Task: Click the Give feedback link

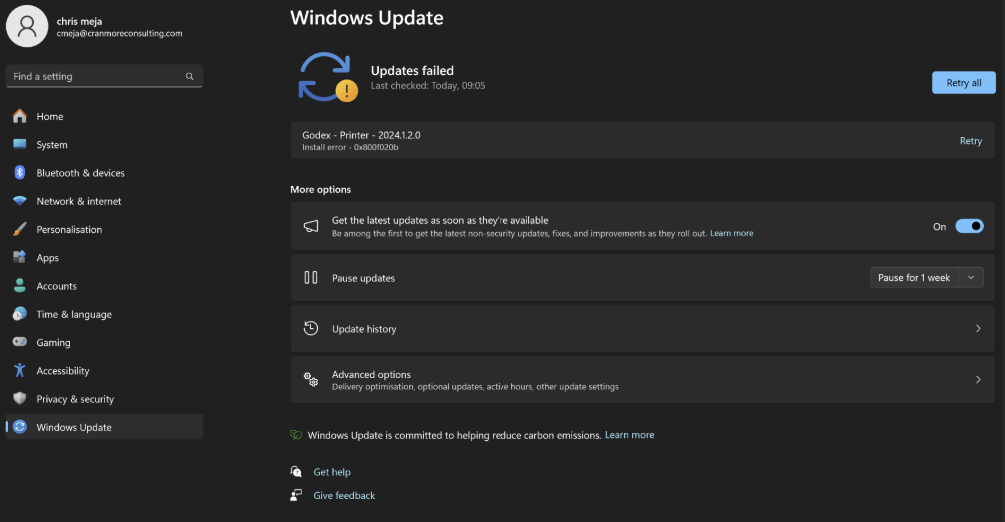Action: coord(344,495)
